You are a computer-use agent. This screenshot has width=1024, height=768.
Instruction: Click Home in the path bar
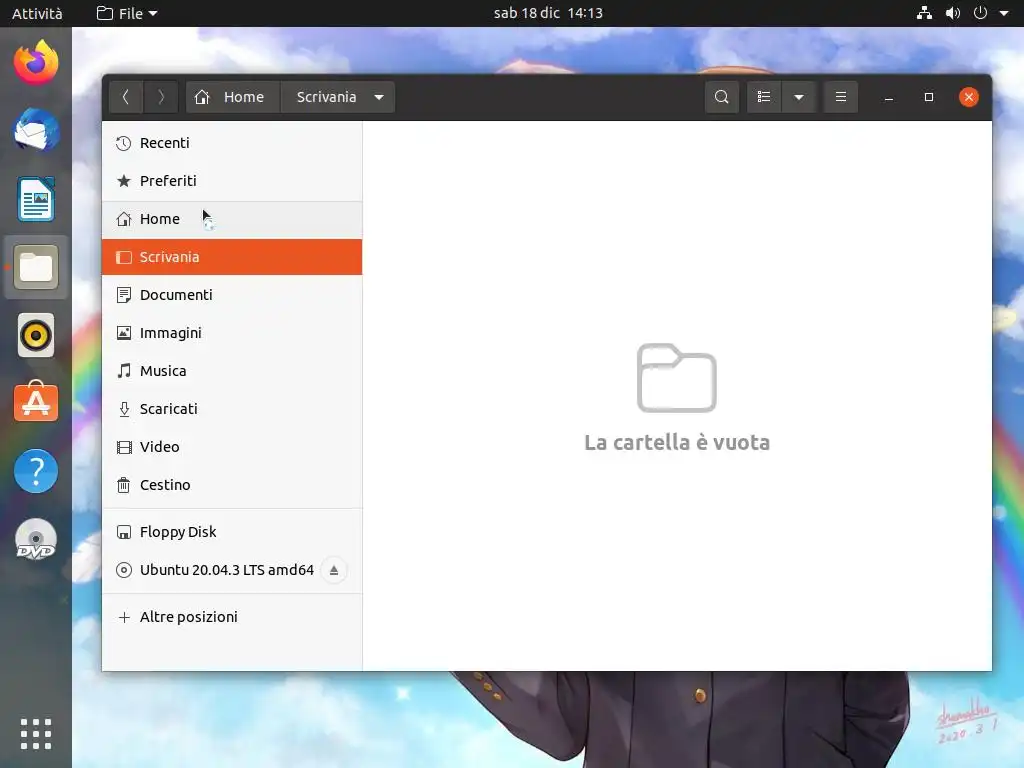233,97
